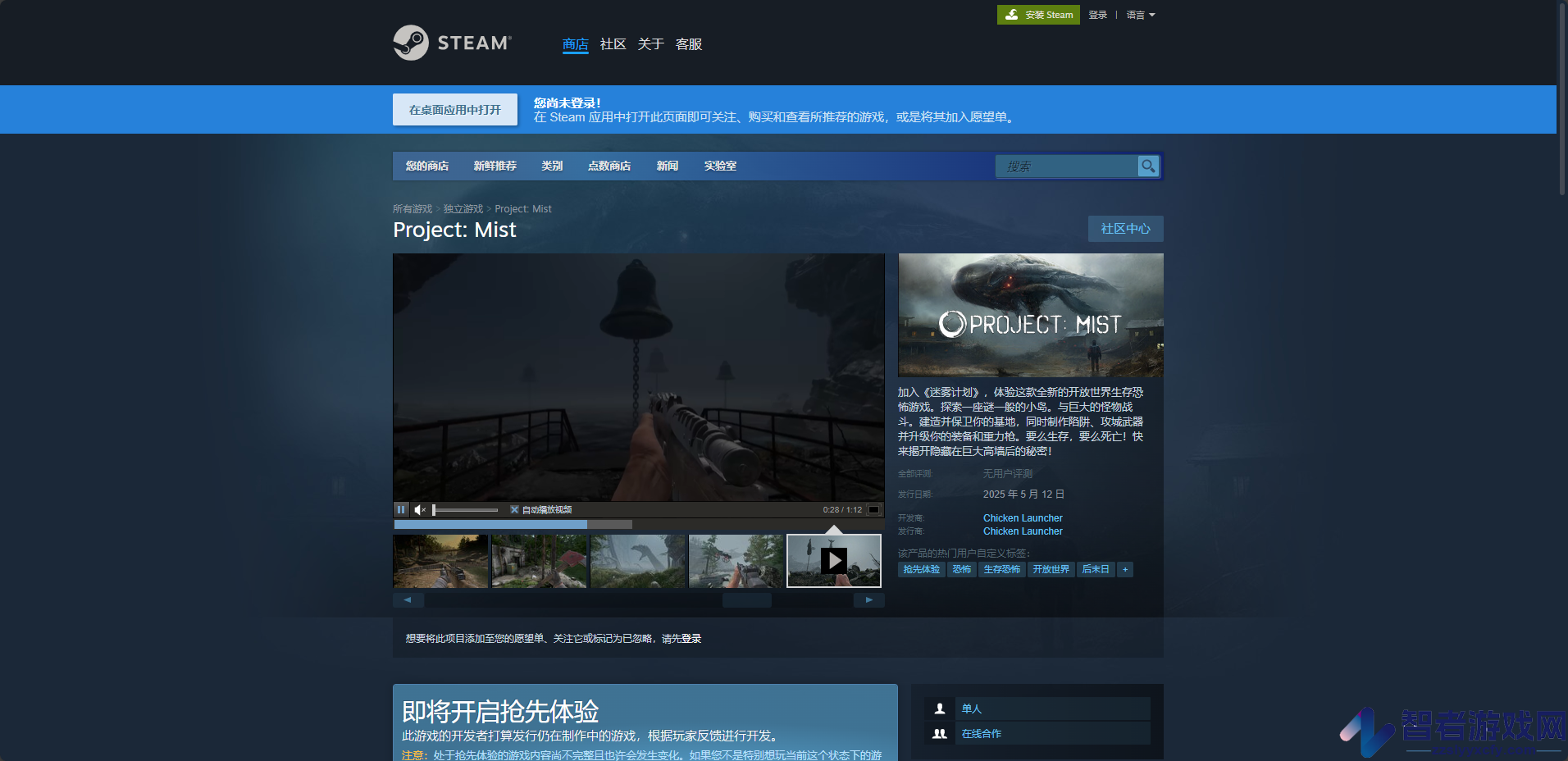This screenshot has height=761, width=1568.
Task: Click the 所有游戏 breadcrumb link
Action: pyautogui.click(x=413, y=209)
